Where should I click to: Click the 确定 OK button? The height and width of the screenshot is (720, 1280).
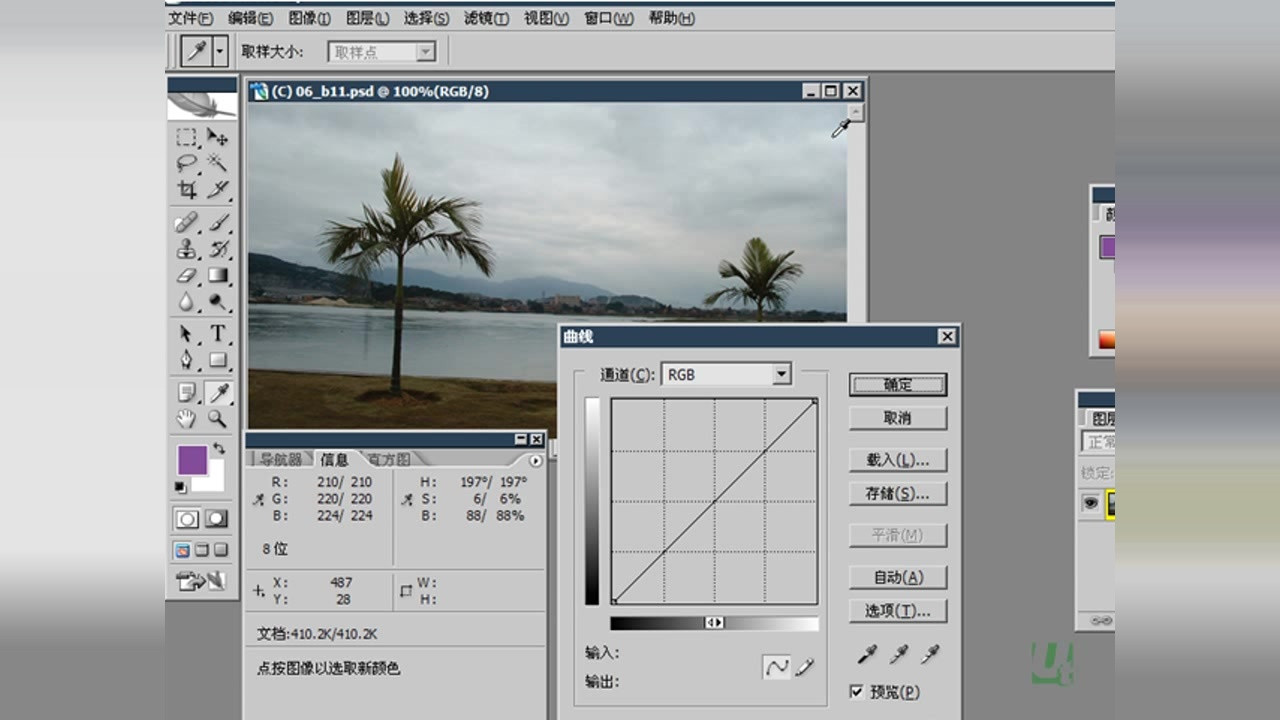(x=897, y=385)
